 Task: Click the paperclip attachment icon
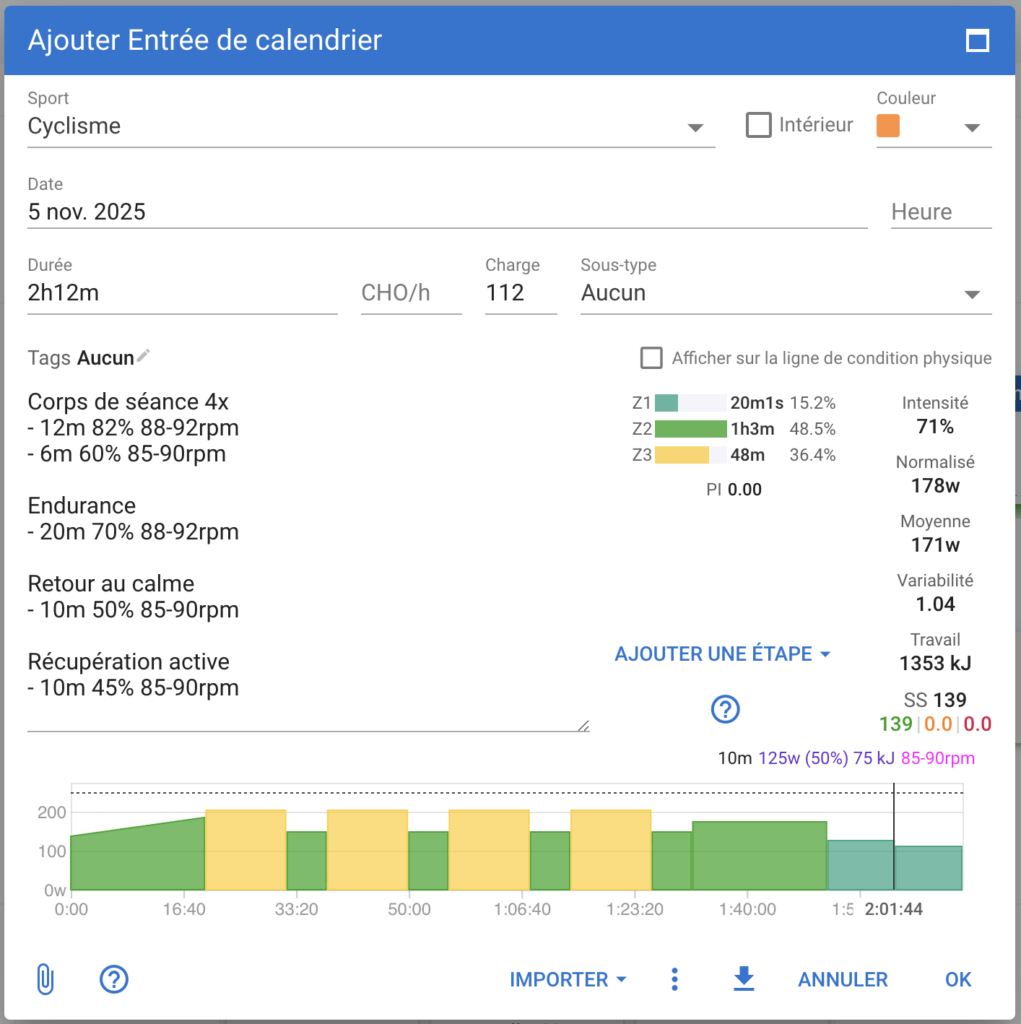click(44, 979)
